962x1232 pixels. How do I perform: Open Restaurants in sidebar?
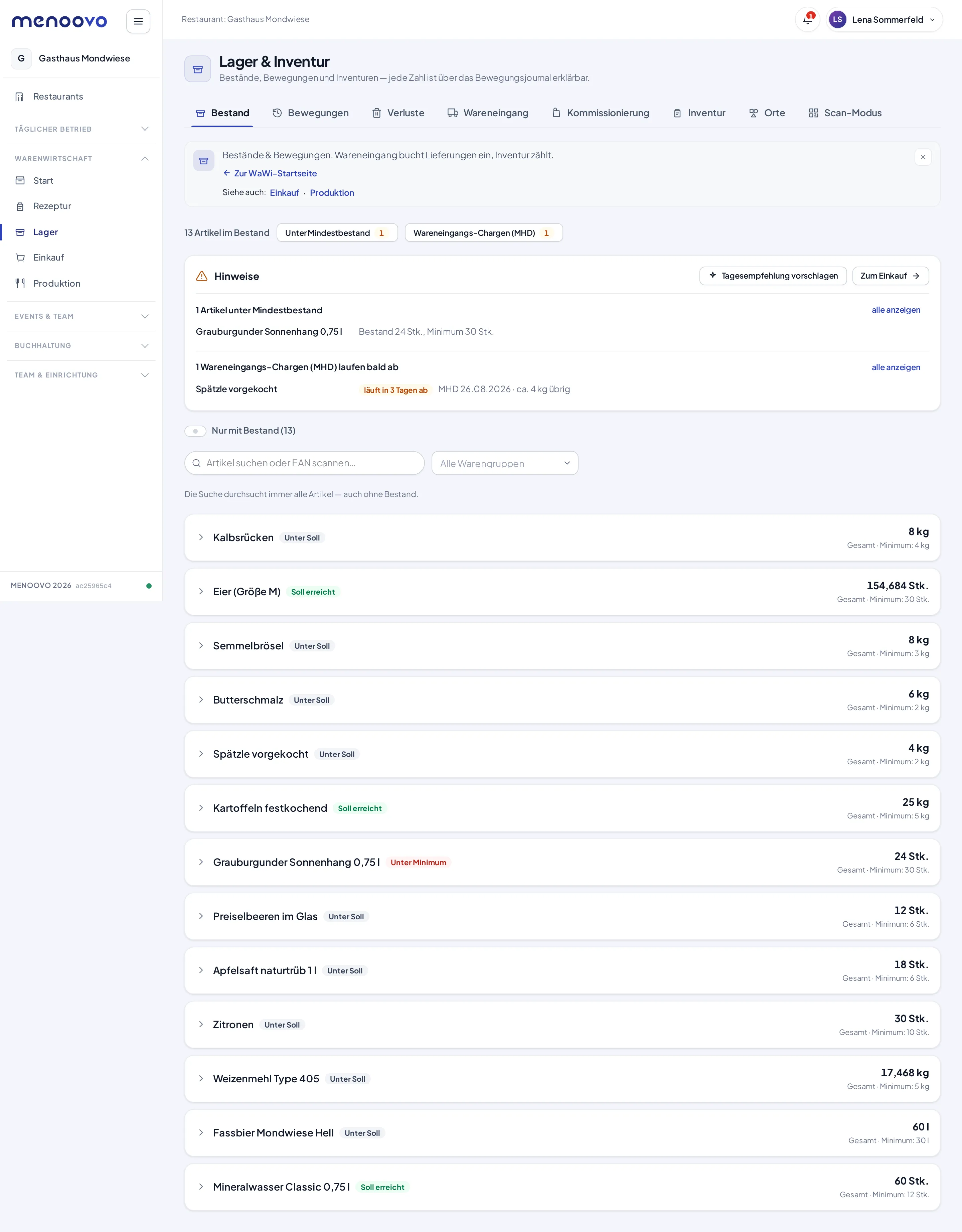81,97
